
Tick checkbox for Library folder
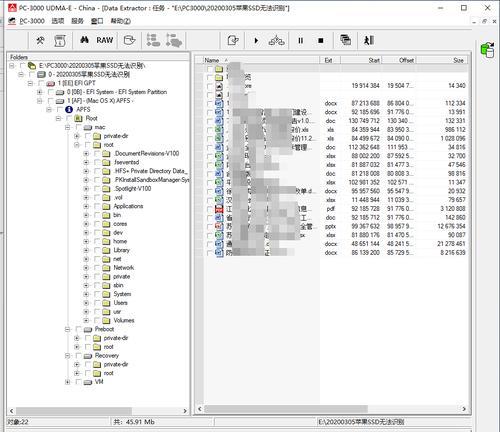pyautogui.click(x=97, y=250)
